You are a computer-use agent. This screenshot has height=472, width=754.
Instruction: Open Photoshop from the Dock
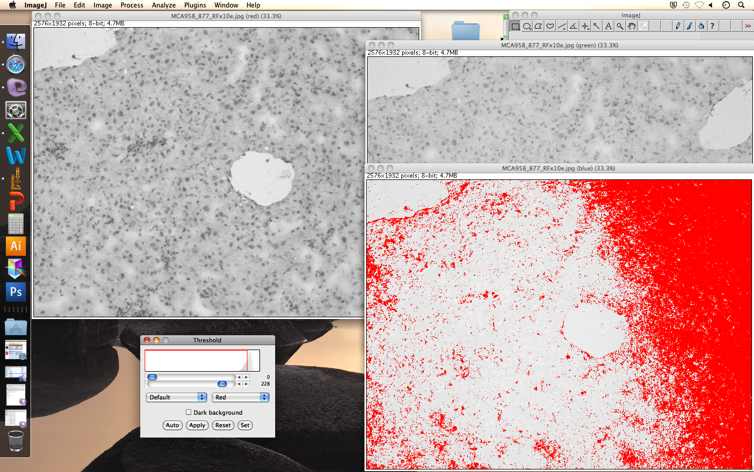(15, 292)
